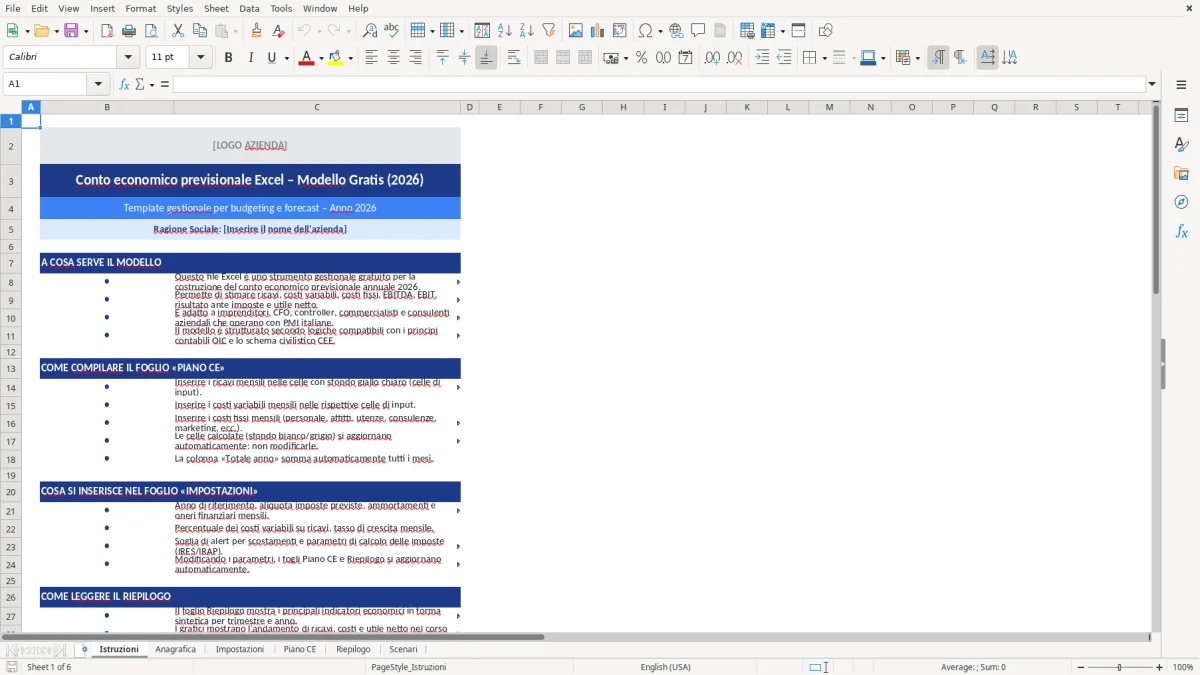Toggle italic formatting
The height and width of the screenshot is (675, 1200).
tap(250, 58)
